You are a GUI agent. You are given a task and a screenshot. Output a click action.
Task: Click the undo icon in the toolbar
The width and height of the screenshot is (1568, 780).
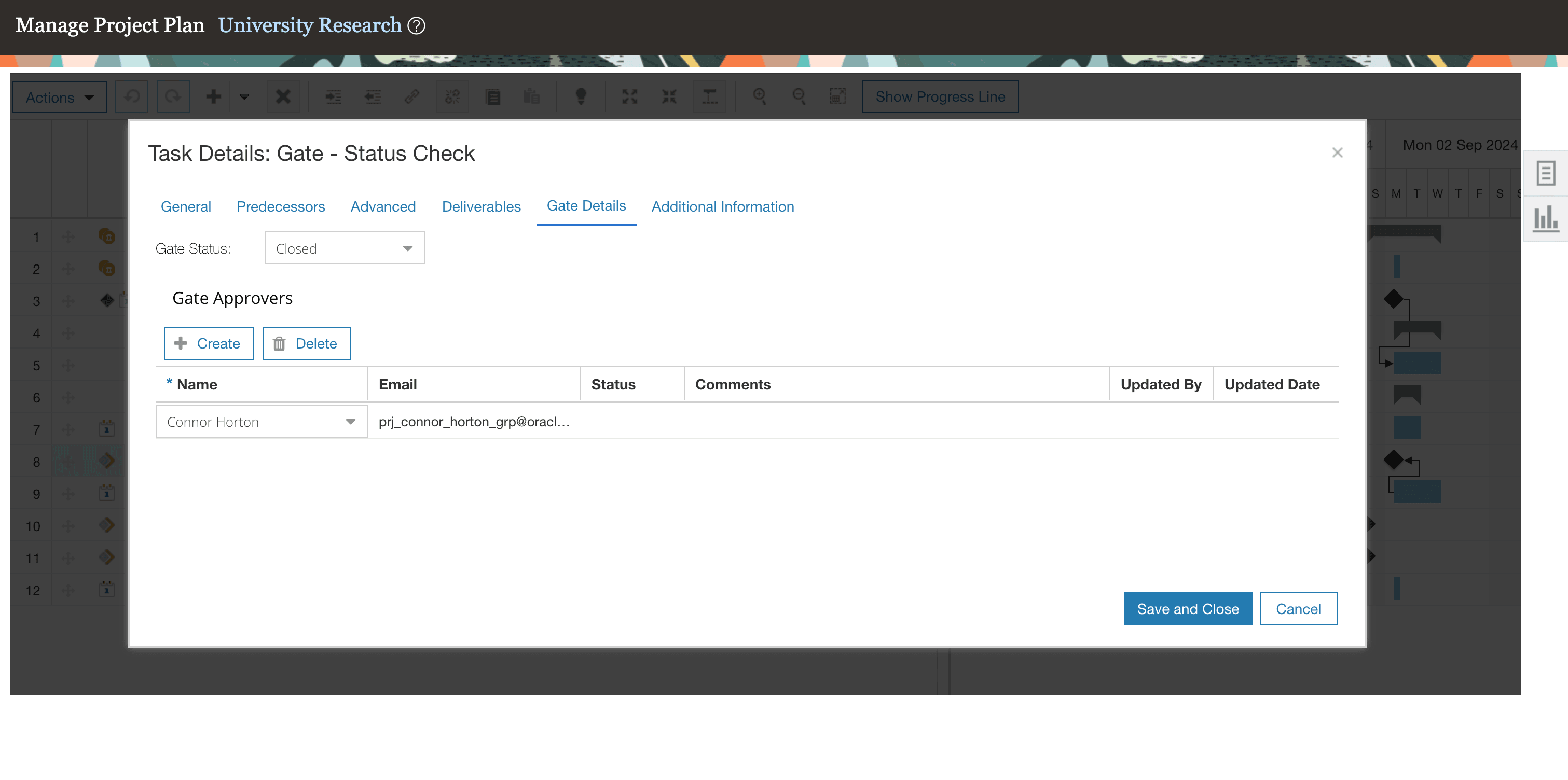[132, 97]
